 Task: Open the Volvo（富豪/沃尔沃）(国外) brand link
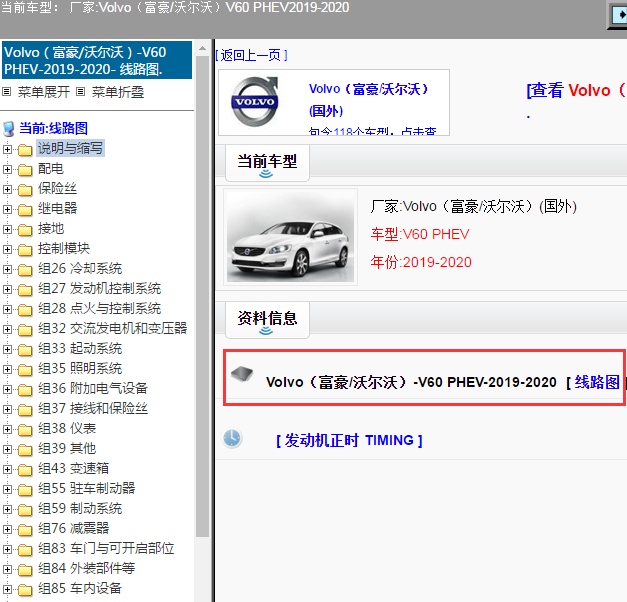point(369,100)
